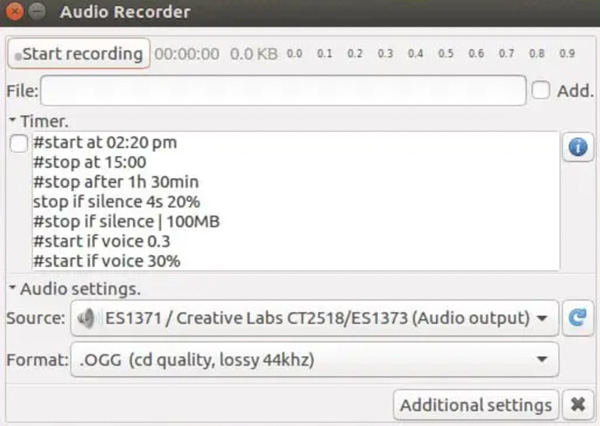
Task: Open Additional settings
Action: tap(475, 405)
